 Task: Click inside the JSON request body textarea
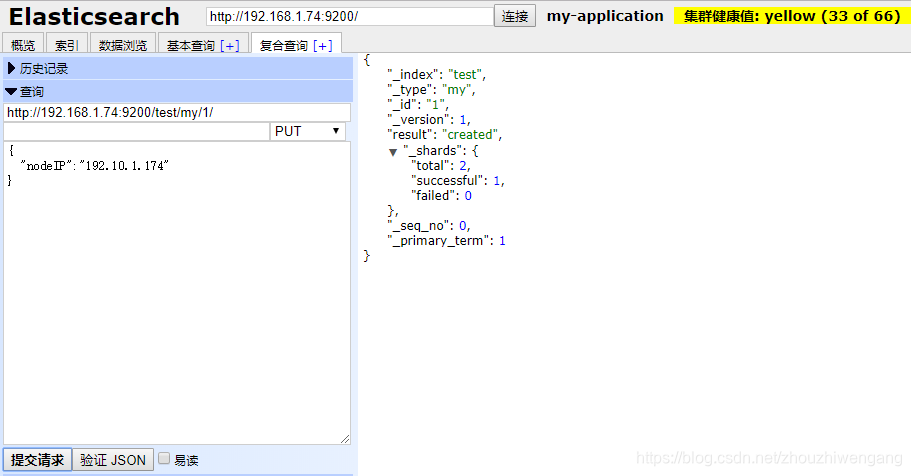pos(177,293)
